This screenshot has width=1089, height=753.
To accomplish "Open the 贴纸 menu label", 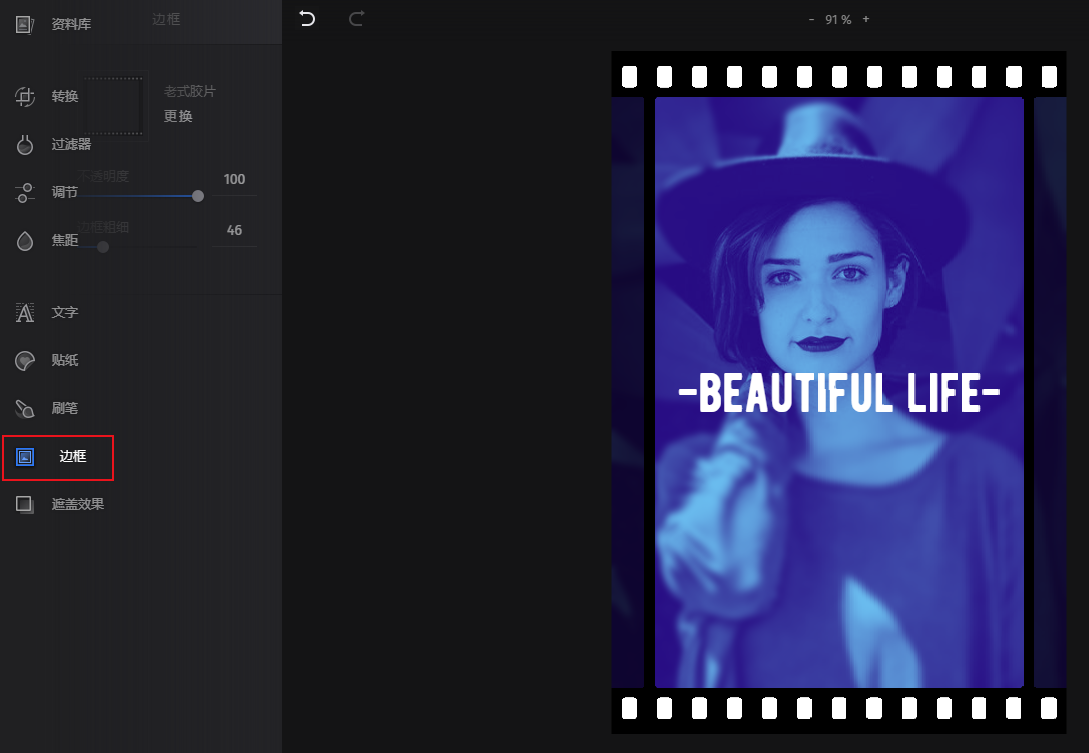I will pos(65,360).
